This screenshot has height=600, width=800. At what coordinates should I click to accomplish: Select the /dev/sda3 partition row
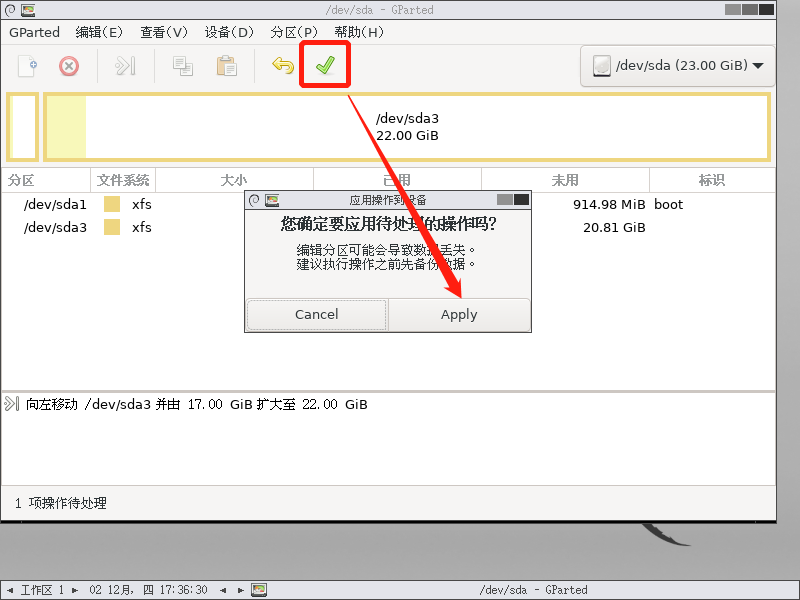pos(54,227)
